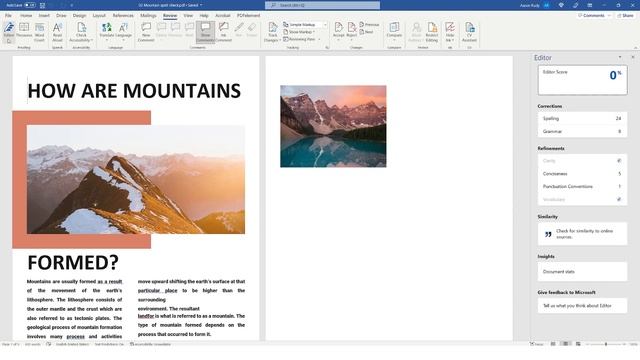640x360 pixels.
Task: Switch to the References tab
Action: pos(123,16)
